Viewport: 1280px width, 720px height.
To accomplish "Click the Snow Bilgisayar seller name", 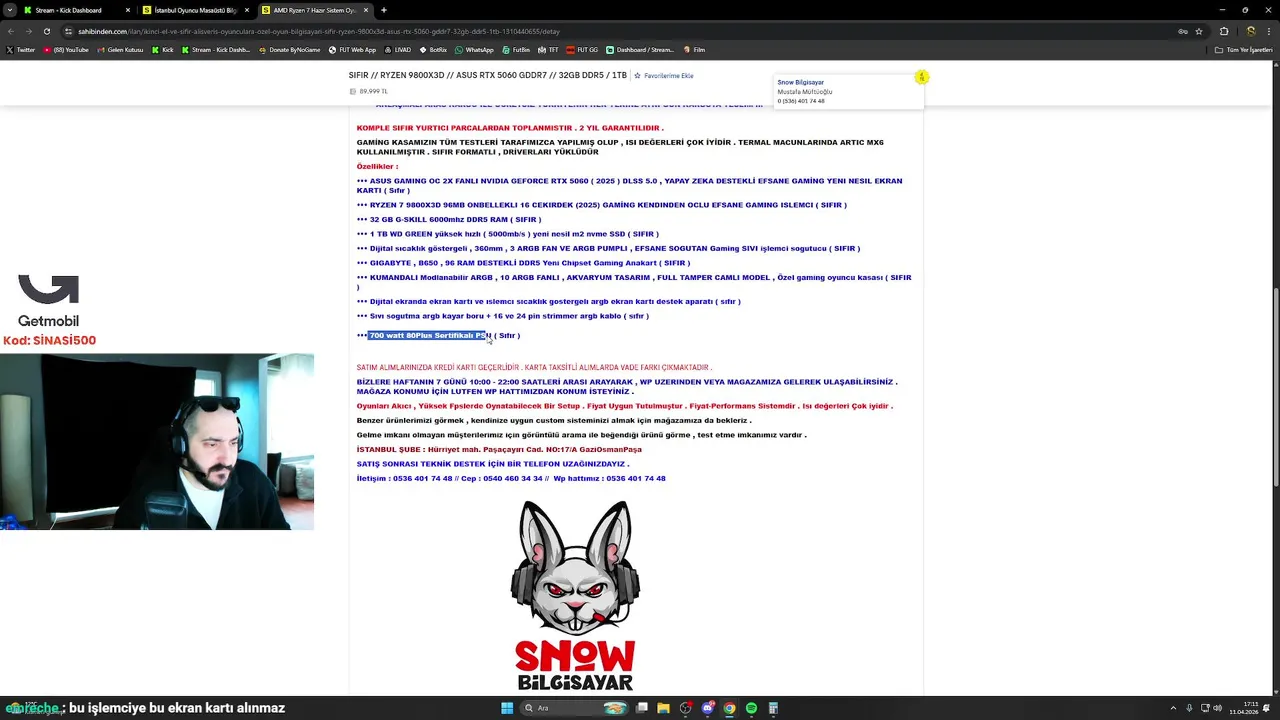I will coord(801,82).
